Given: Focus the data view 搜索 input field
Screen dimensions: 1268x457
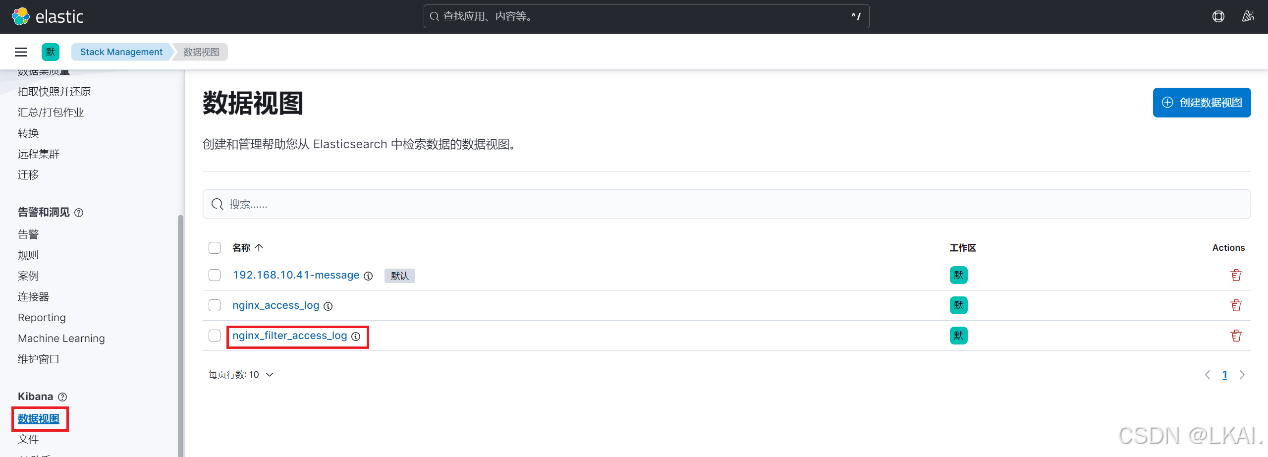Looking at the screenshot, I should coord(726,204).
